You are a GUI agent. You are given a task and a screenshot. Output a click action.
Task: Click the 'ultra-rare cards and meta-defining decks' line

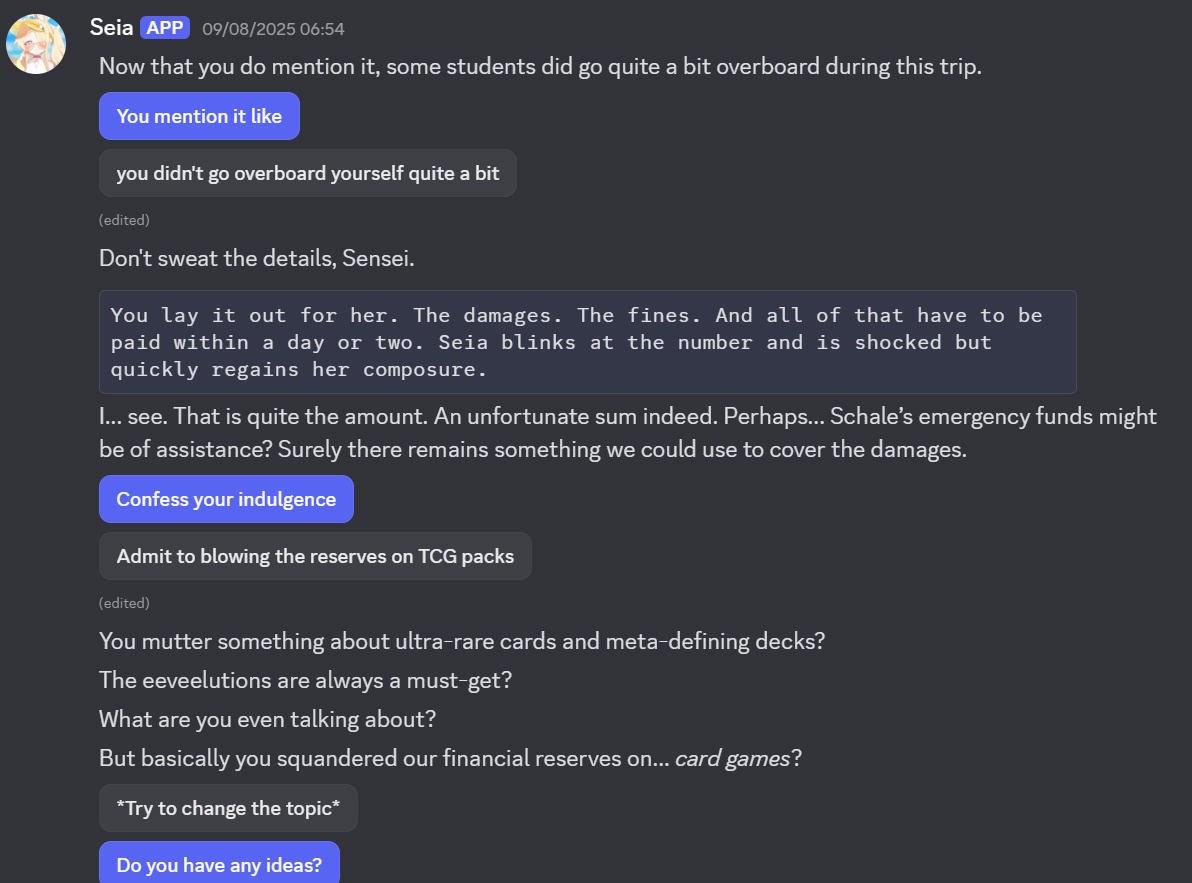coord(462,641)
